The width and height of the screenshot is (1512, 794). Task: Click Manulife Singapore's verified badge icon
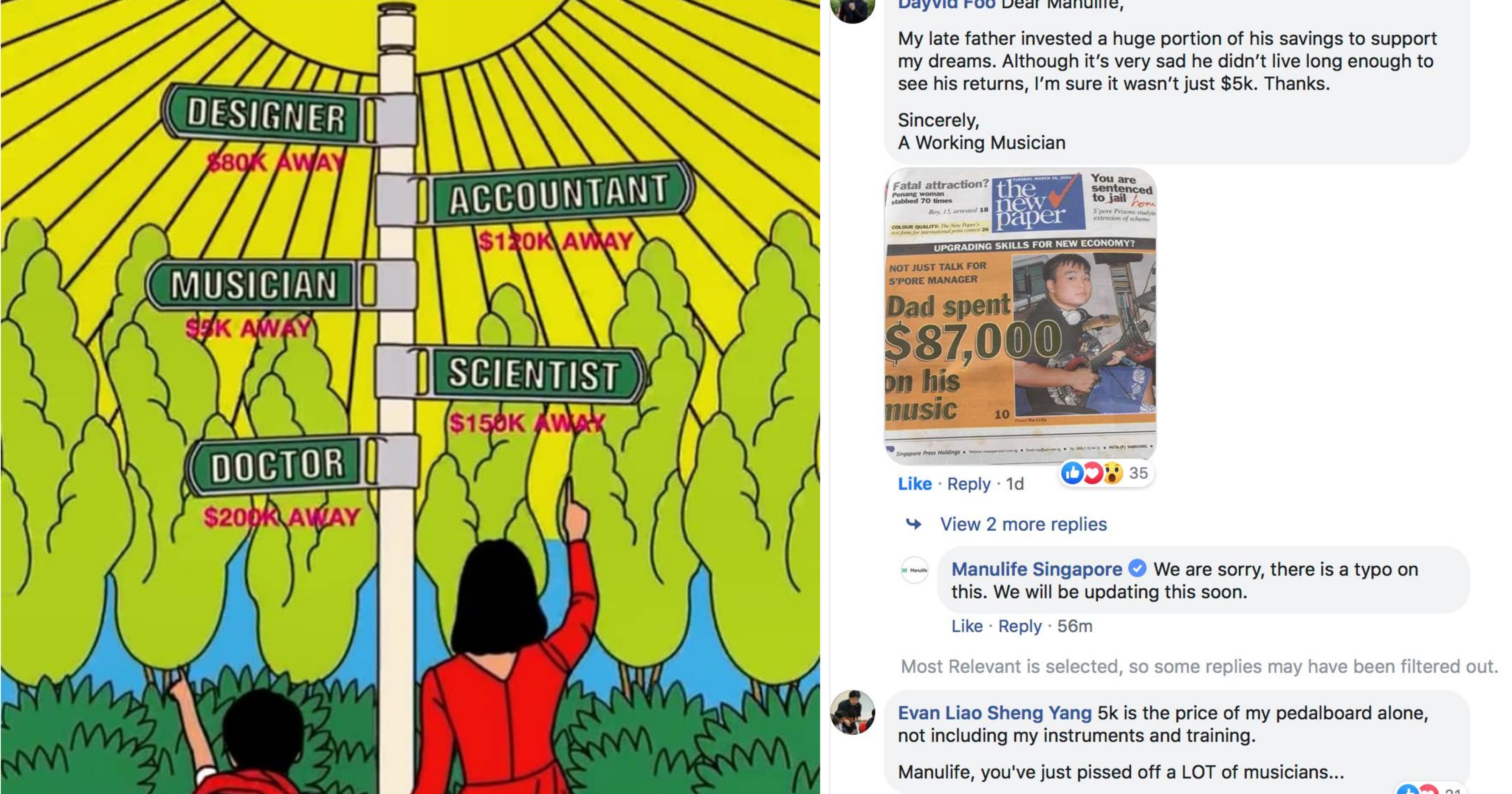(x=1137, y=569)
